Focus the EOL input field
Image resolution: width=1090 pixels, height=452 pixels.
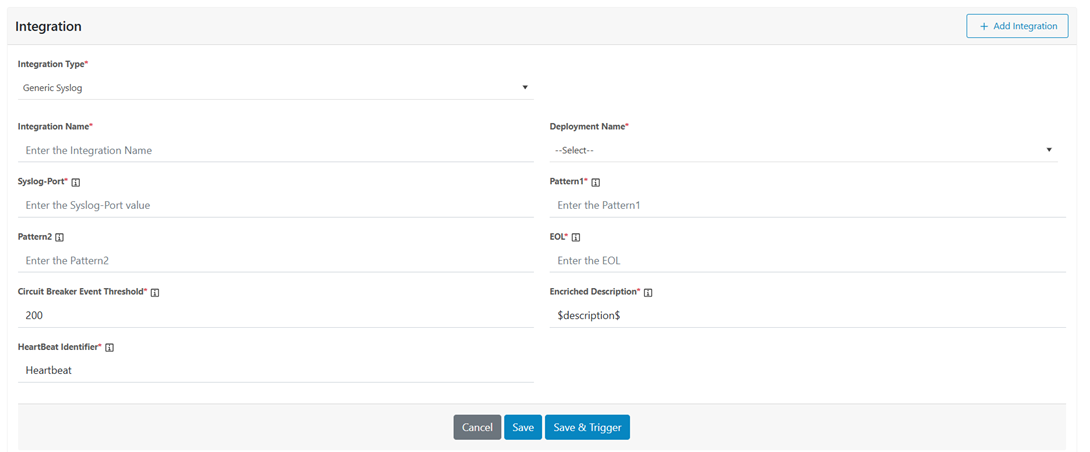point(807,260)
